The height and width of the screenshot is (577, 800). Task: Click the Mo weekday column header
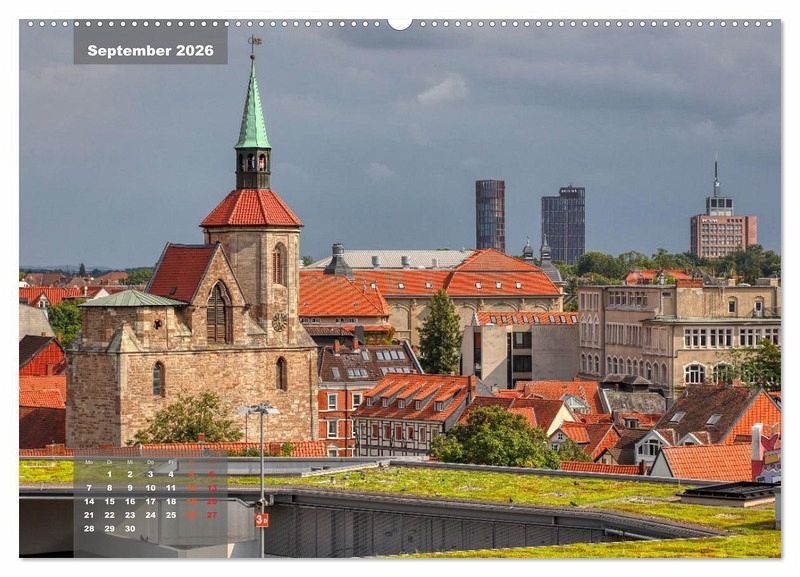click(89, 462)
